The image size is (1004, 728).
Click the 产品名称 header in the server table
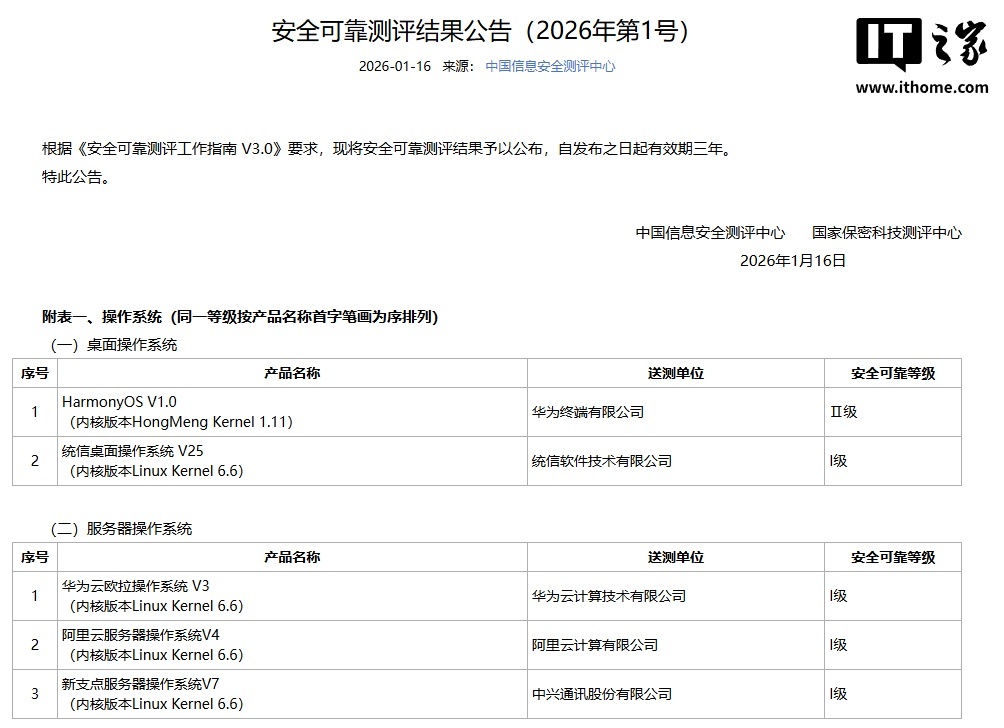coord(292,557)
